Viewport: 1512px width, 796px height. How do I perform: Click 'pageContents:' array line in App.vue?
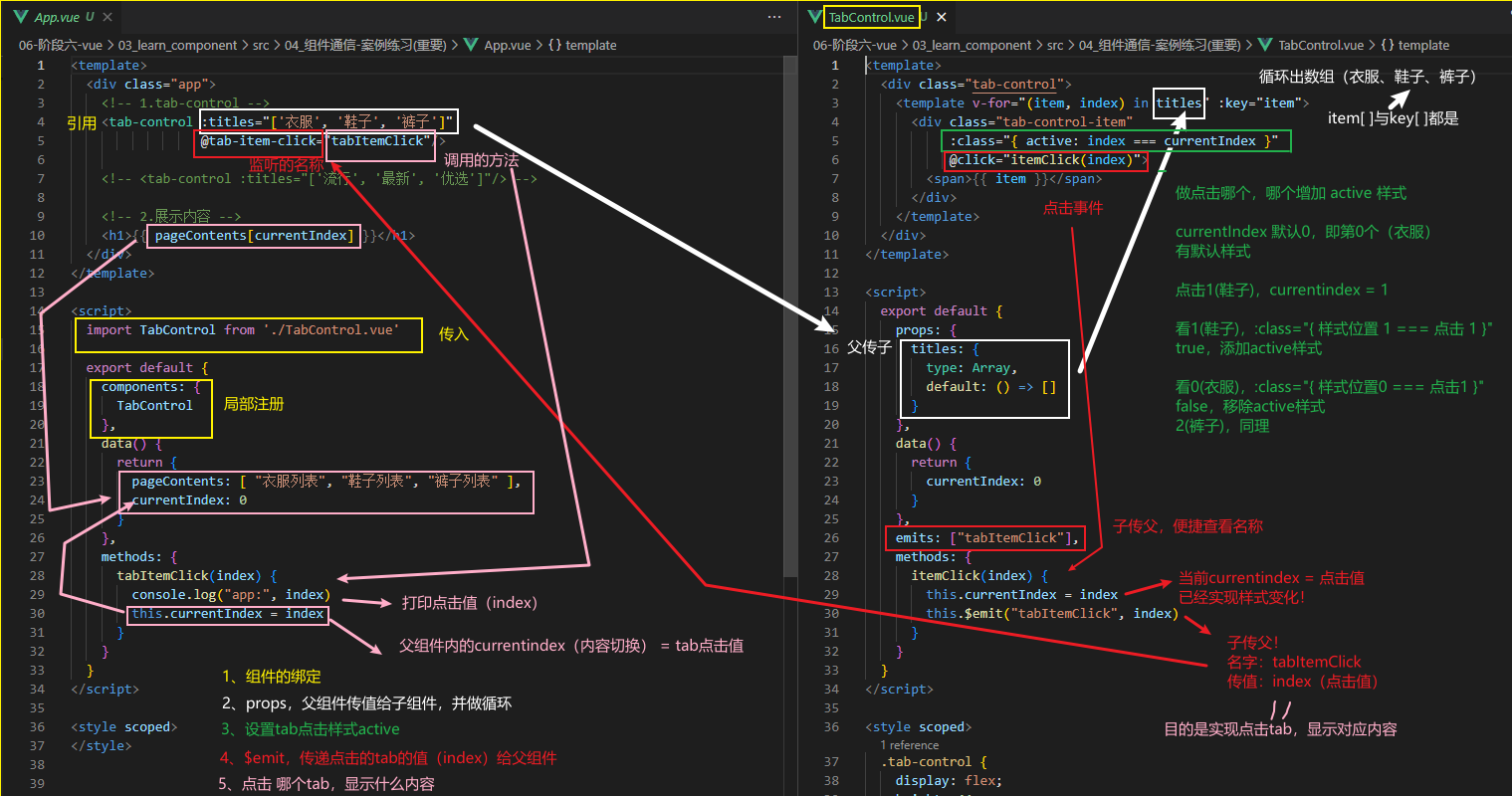pos(325,481)
